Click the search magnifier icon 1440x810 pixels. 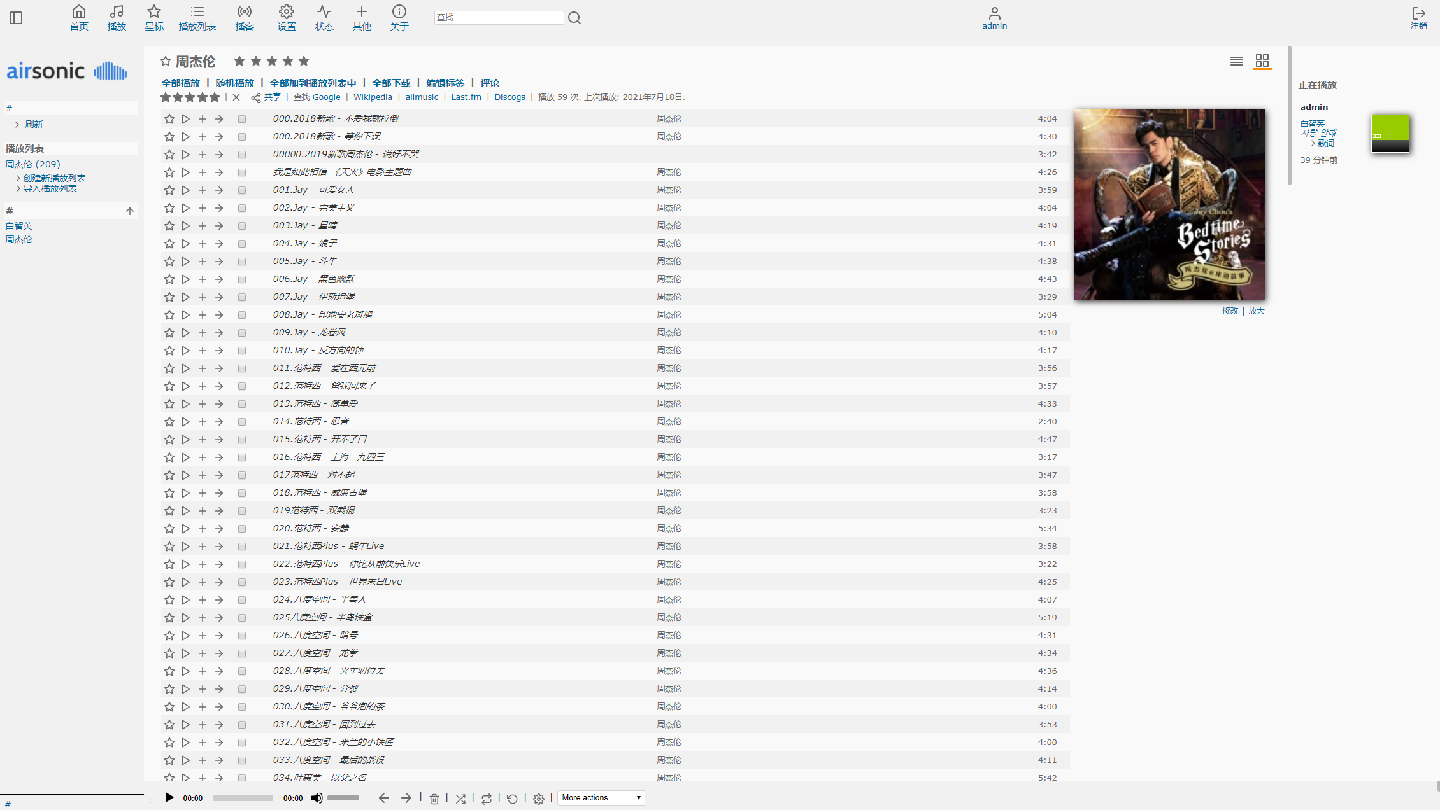click(574, 18)
